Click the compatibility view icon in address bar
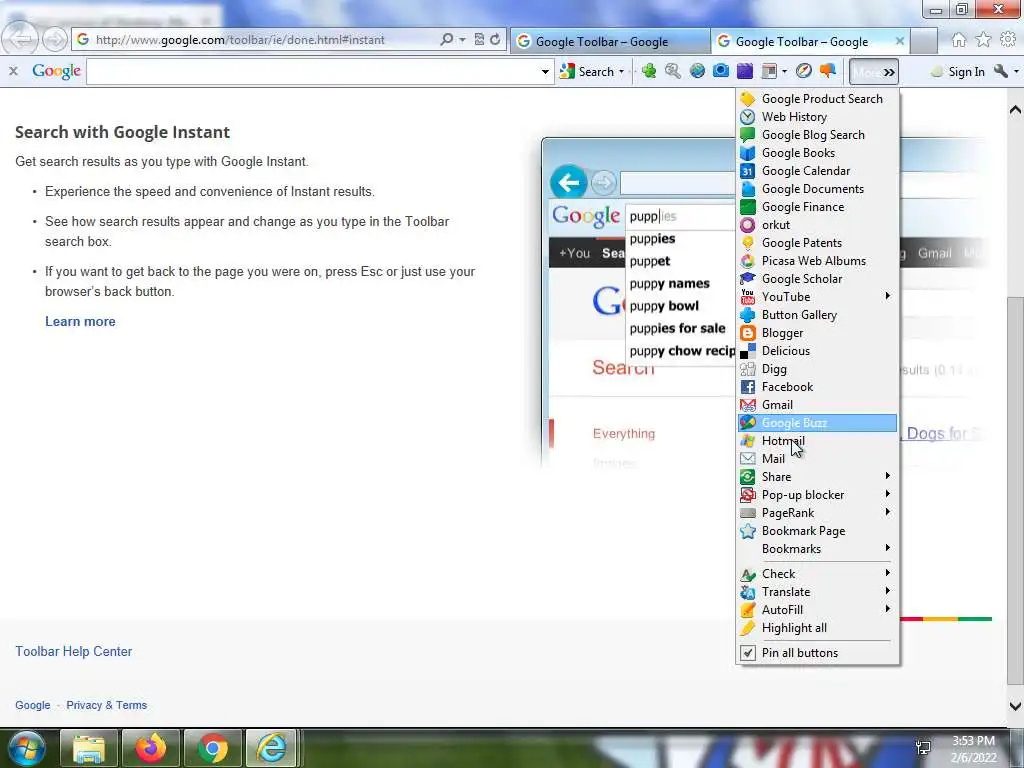The width and height of the screenshot is (1024, 768). (x=479, y=40)
